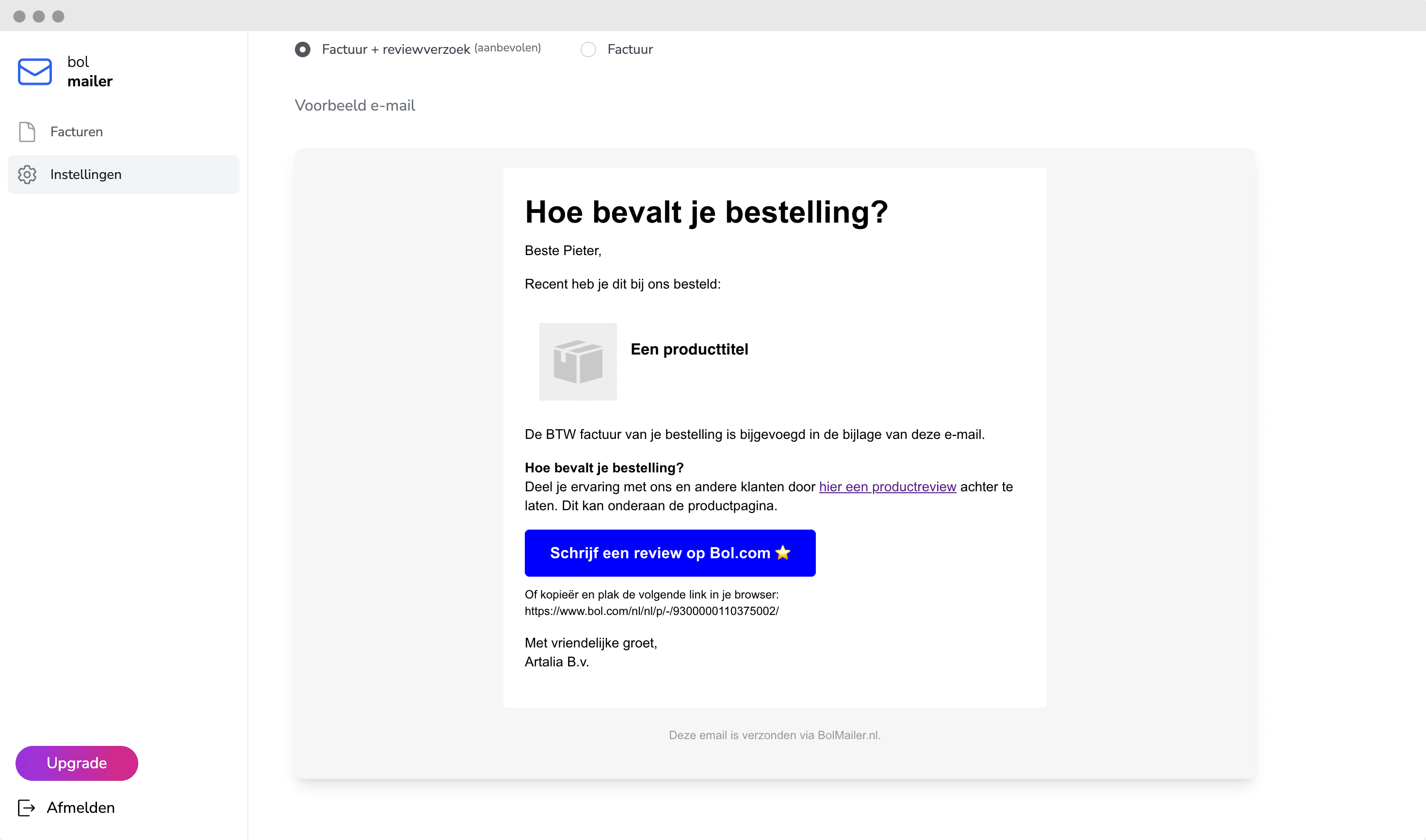Choose the 'Factuur' only radio option
Viewport: 1426px width, 840px height.
click(588, 50)
